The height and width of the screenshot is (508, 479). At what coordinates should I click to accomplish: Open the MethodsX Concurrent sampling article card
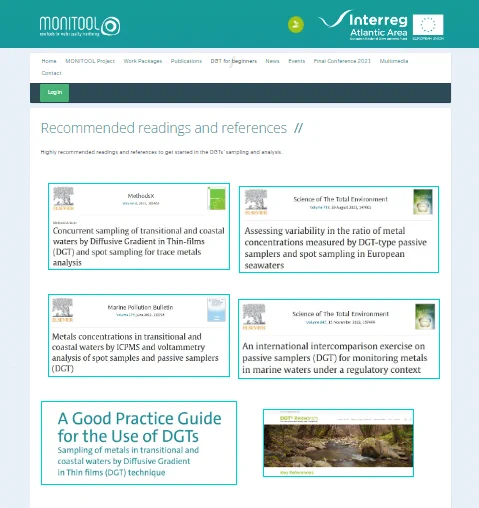click(139, 226)
